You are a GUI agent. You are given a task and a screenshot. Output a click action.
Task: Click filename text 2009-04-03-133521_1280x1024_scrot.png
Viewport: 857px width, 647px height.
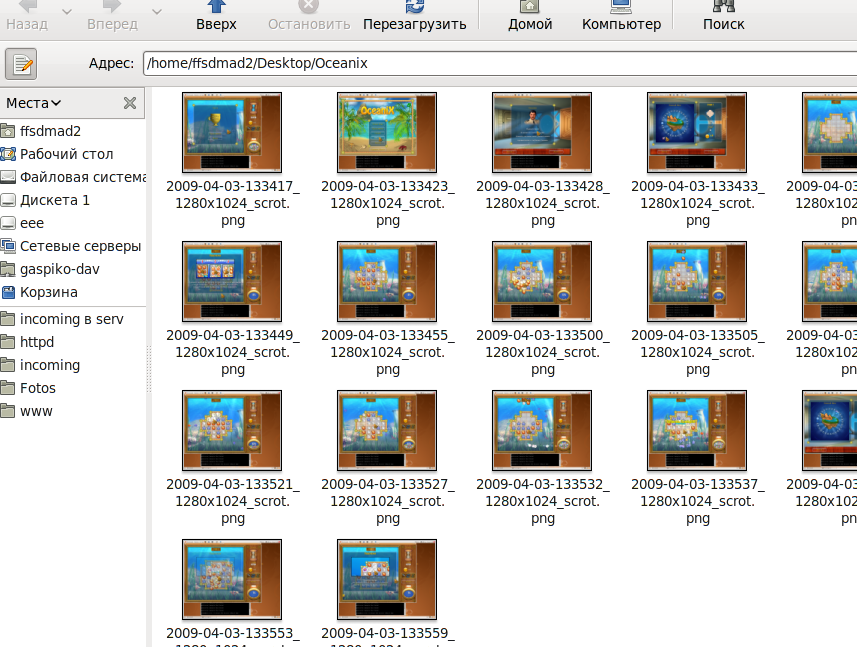(233, 502)
